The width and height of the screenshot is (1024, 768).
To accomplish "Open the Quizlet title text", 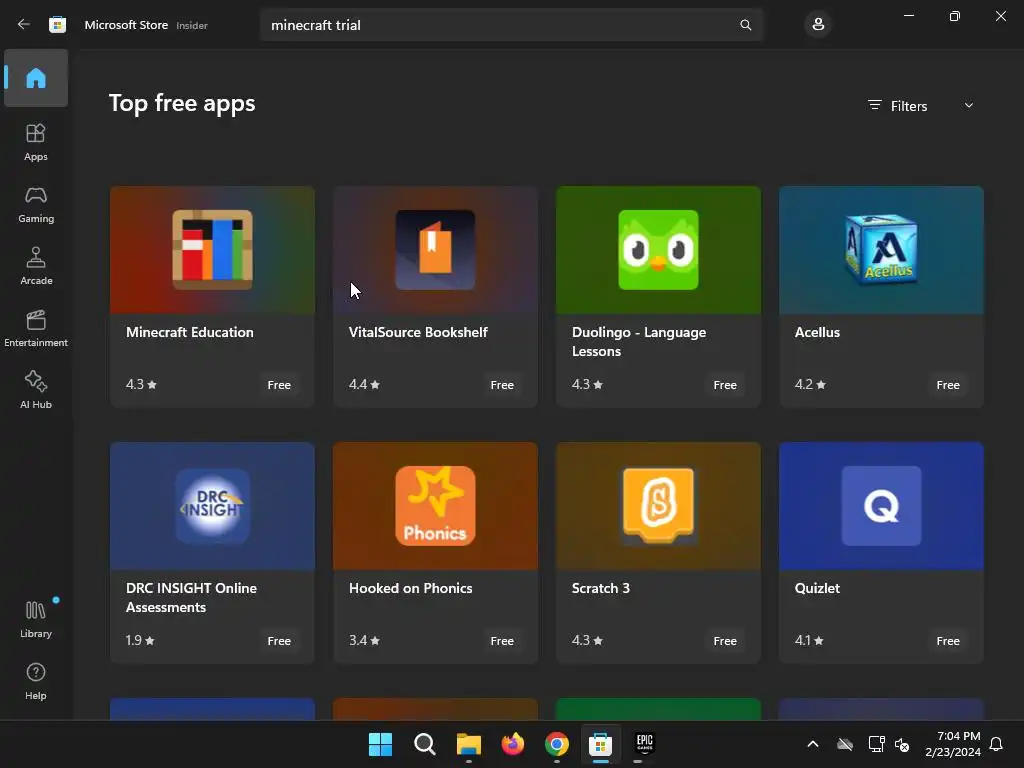I will (817, 588).
